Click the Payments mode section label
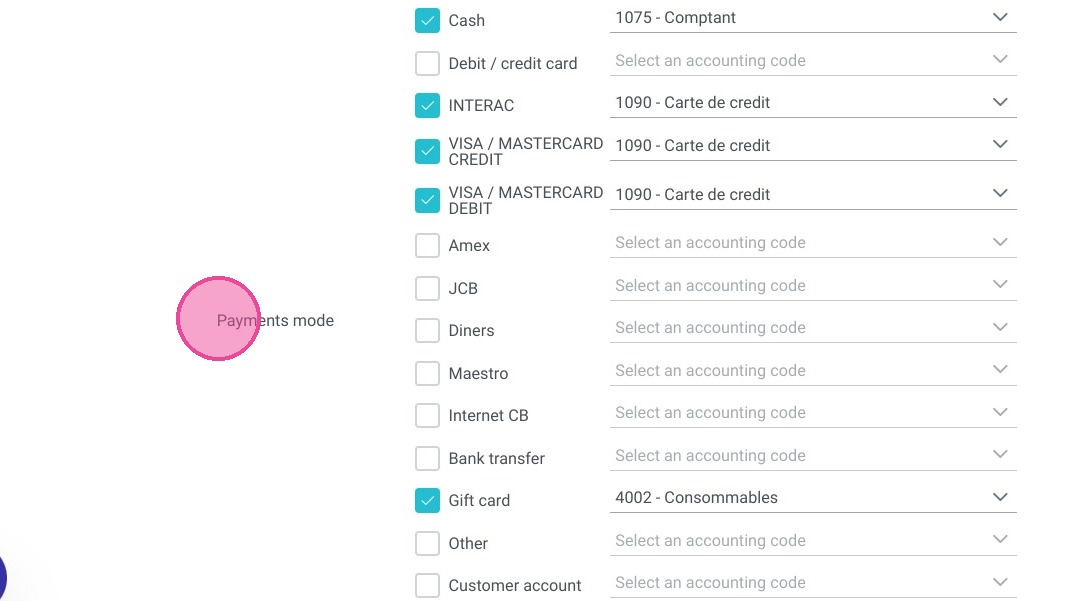Image resolution: width=1075 pixels, height=601 pixels. click(275, 320)
